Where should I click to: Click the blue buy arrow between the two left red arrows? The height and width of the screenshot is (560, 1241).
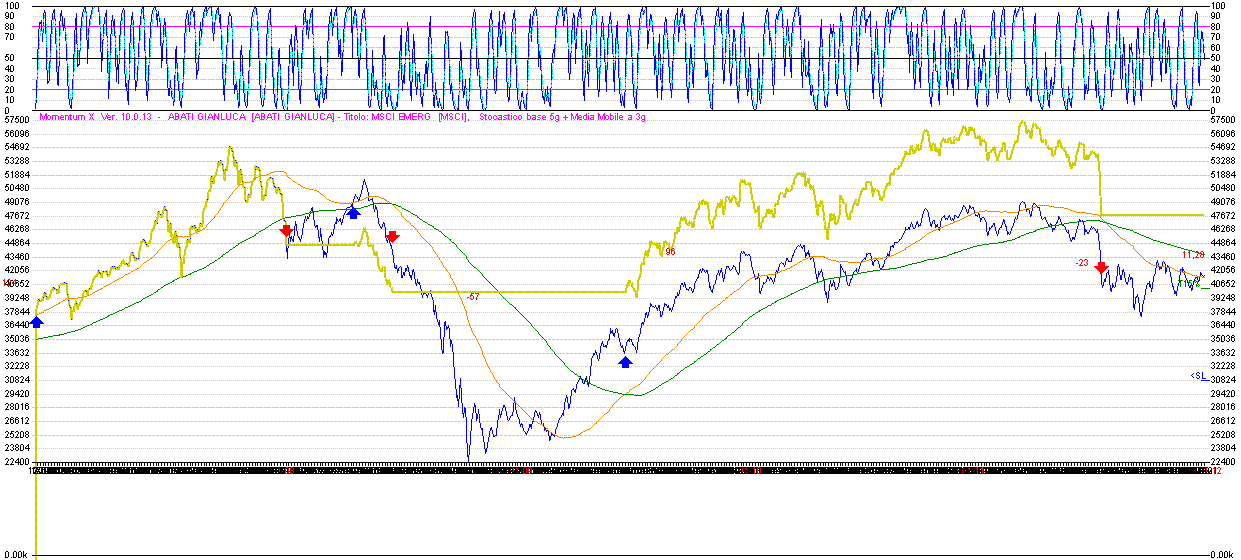click(353, 211)
